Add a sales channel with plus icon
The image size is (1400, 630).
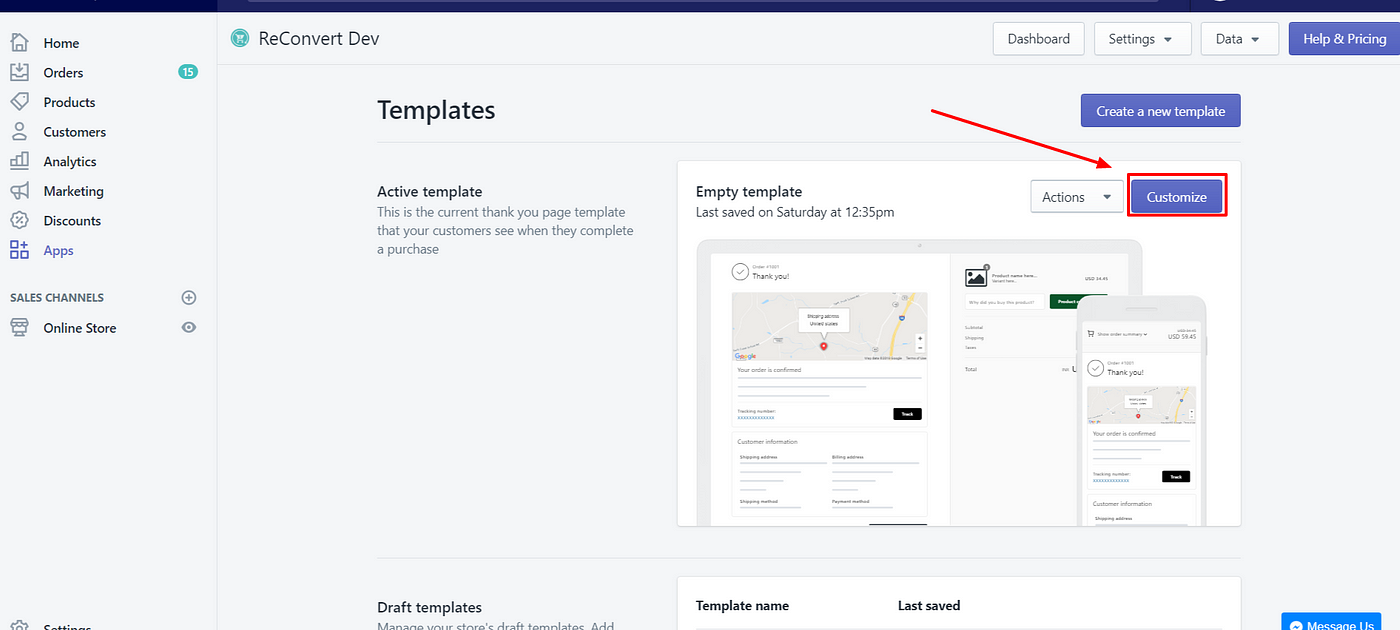tap(189, 298)
